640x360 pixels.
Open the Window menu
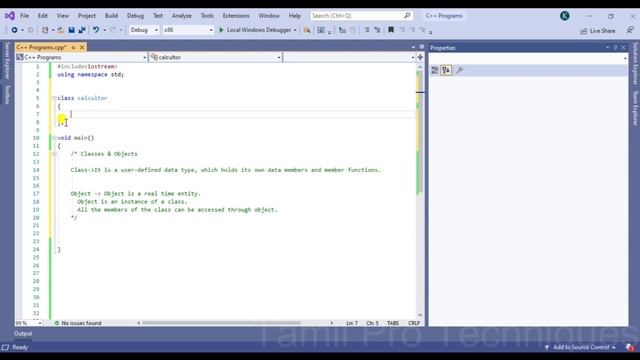(269, 16)
